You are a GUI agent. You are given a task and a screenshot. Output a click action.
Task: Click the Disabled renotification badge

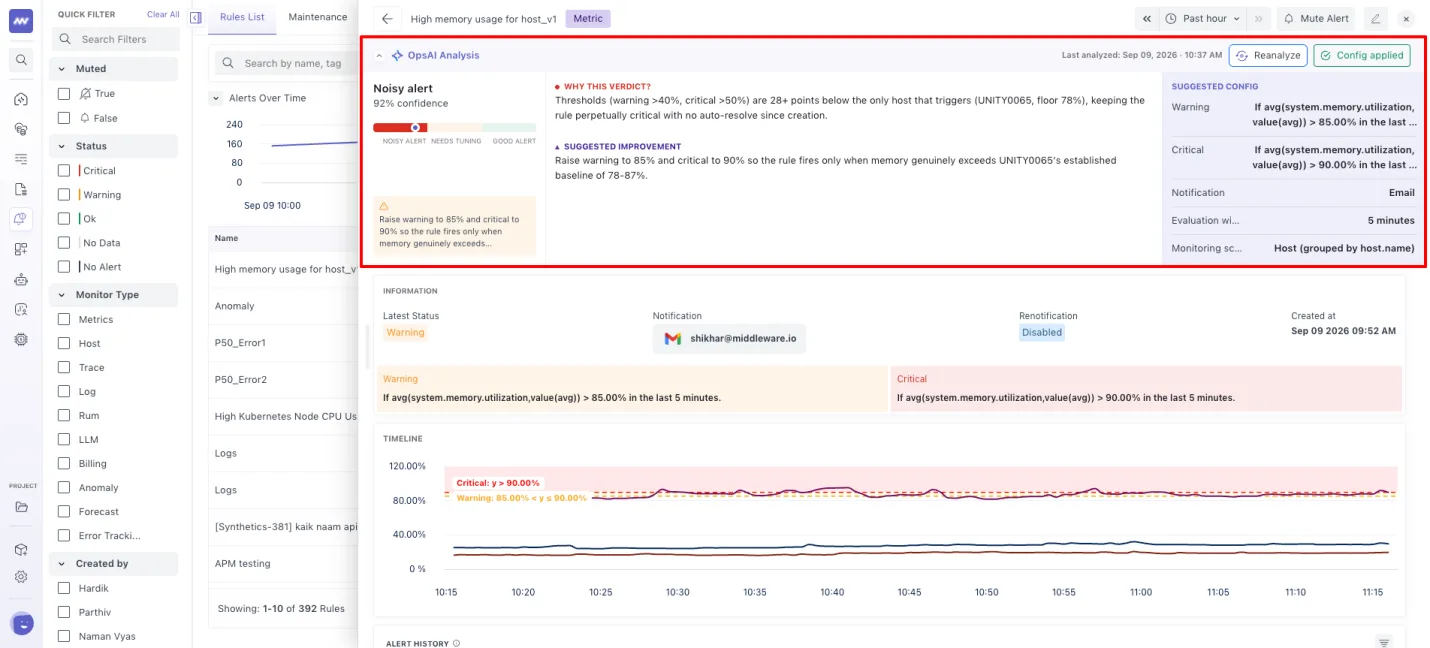point(1042,332)
